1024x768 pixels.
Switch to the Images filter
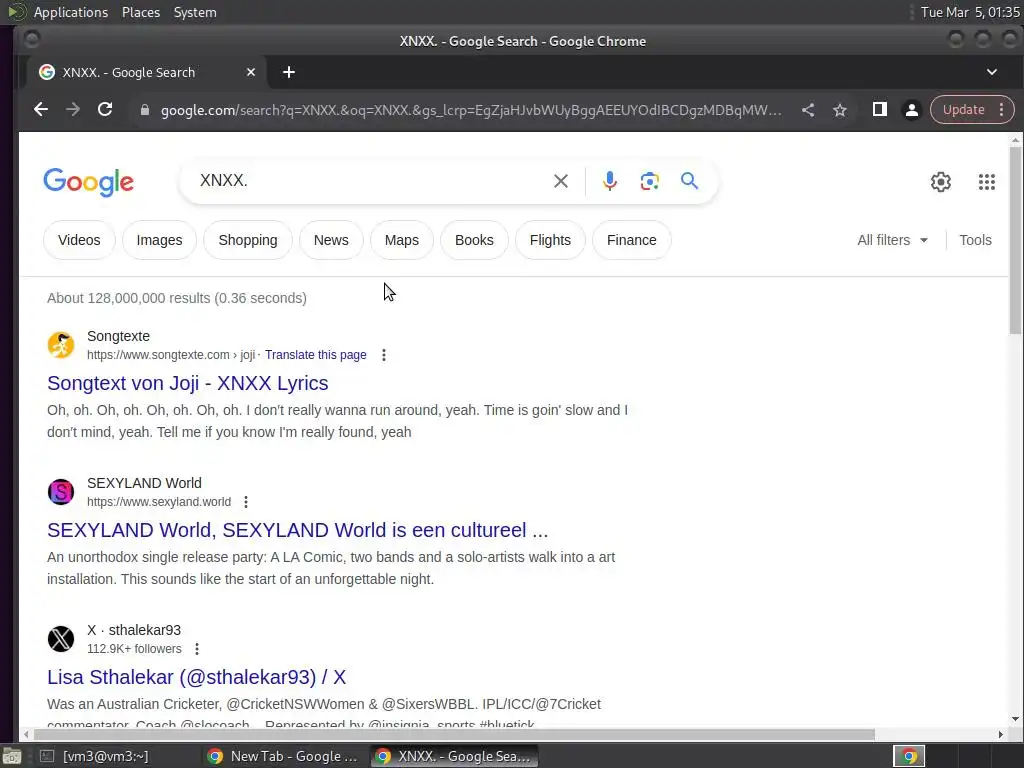(x=159, y=240)
